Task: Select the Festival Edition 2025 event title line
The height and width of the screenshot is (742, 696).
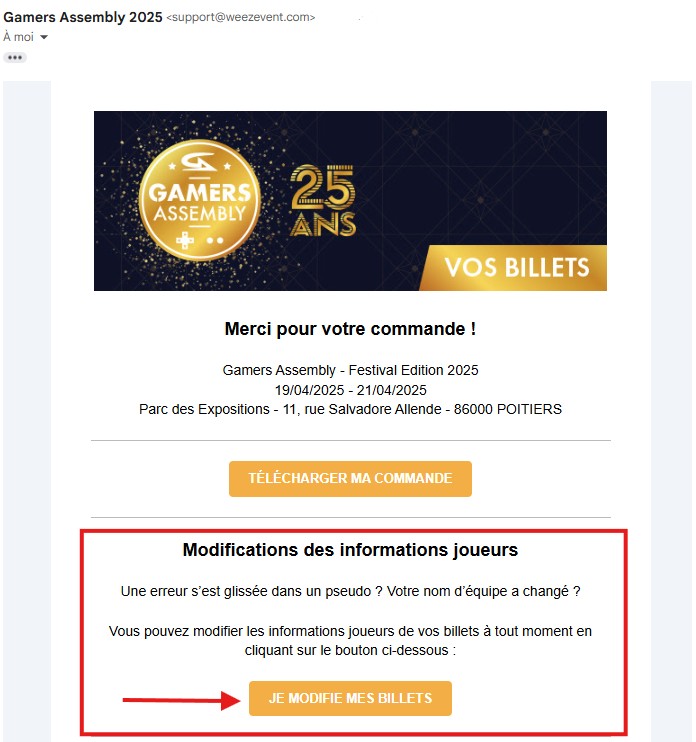Action: pyautogui.click(x=350, y=370)
